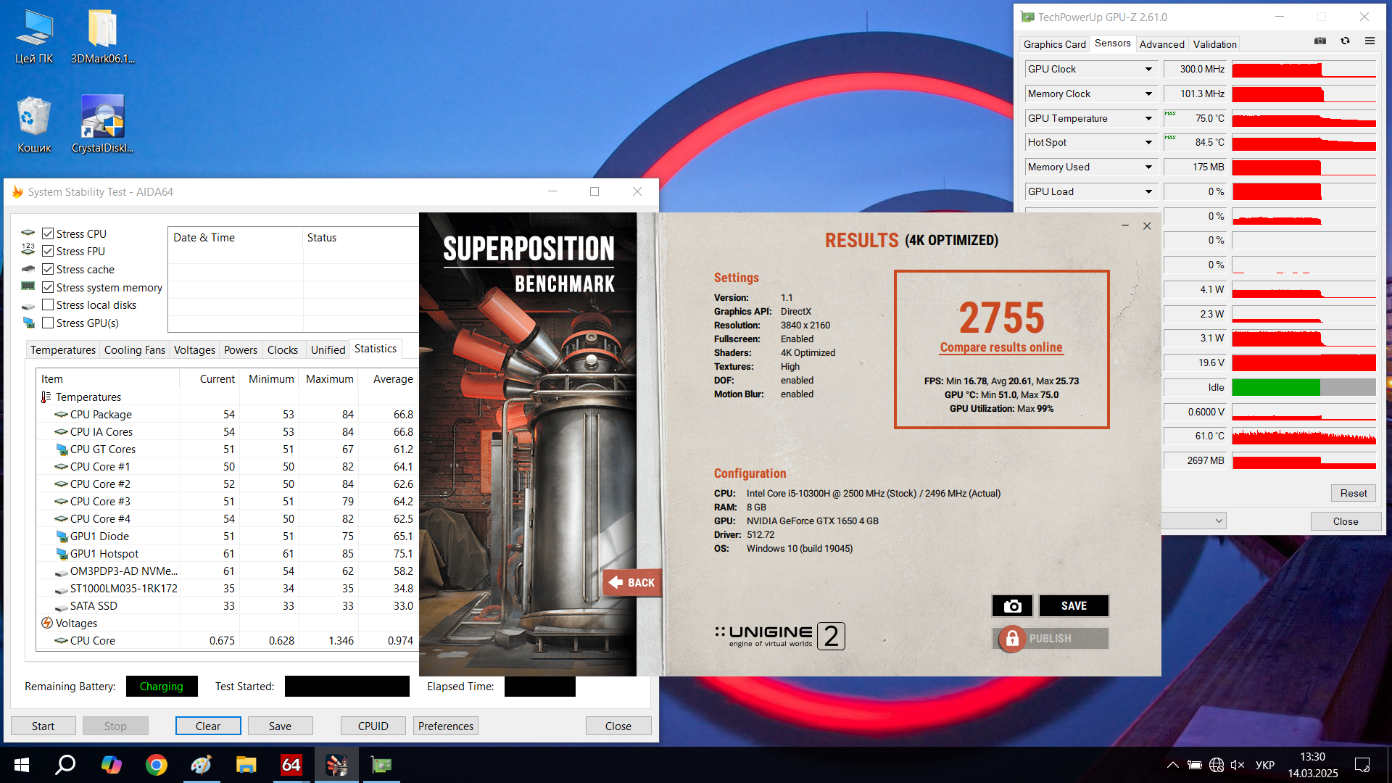Click the GPU-Z screenshot camera icon
The height and width of the screenshot is (783, 1392).
pos(1320,41)
